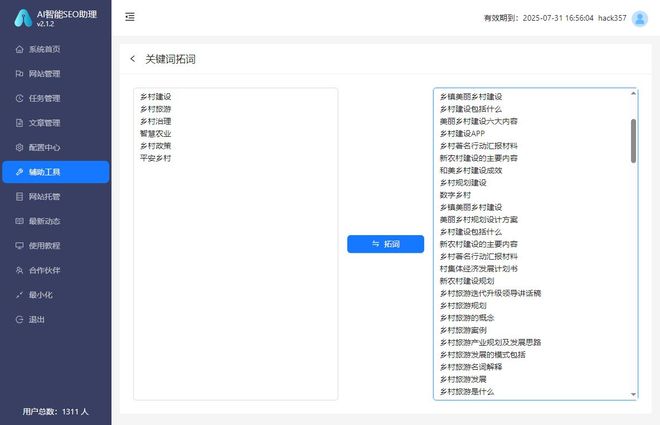Screen dimensions: 660x425
Task: Click the 配置中心 gear icon
Action: pos(20,147)
